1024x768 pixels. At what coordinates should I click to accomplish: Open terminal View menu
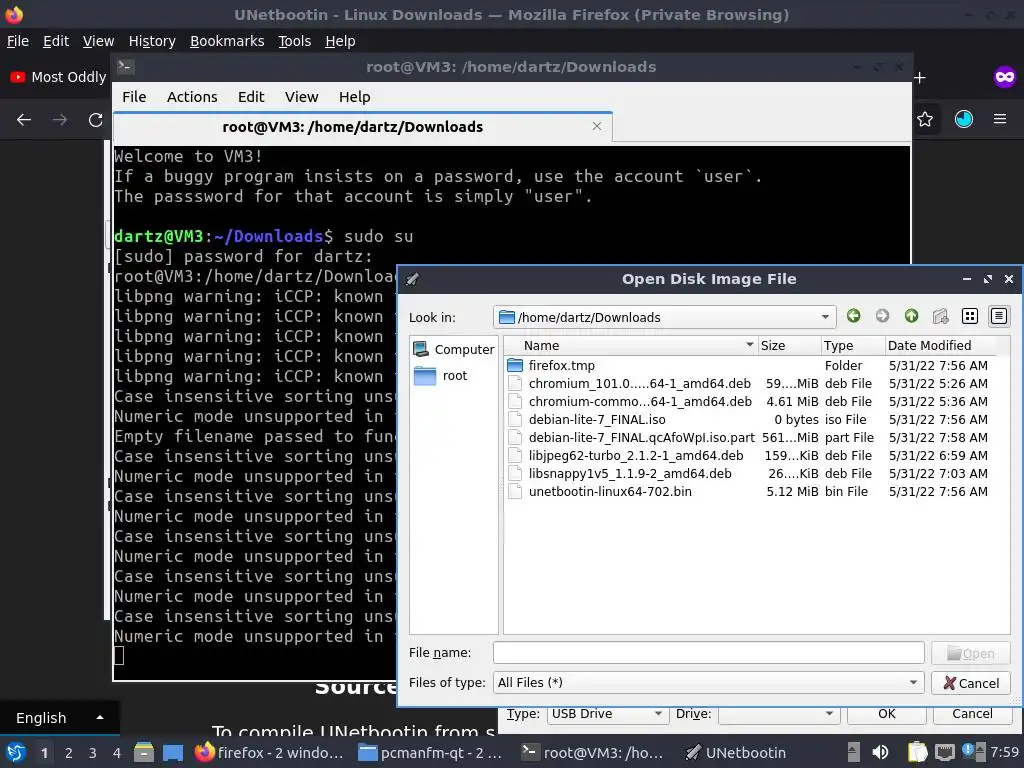click(x=301, y=97)
